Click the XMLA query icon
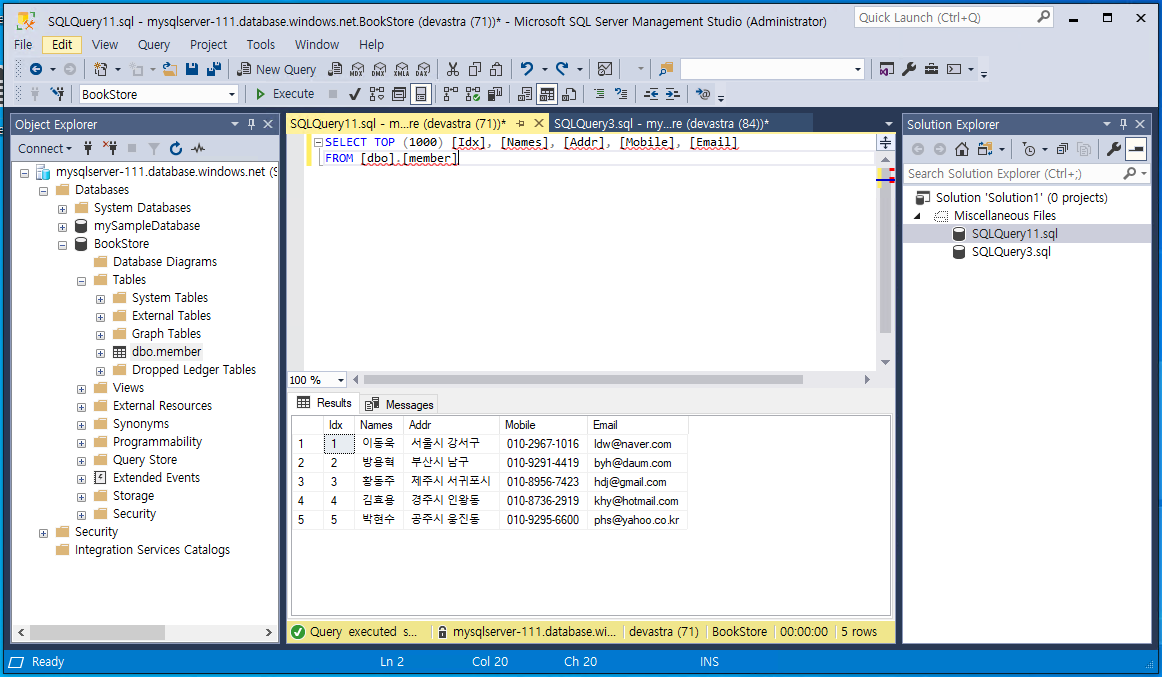Viewport: 1162px width, 677px height. [x=402, y=70]
